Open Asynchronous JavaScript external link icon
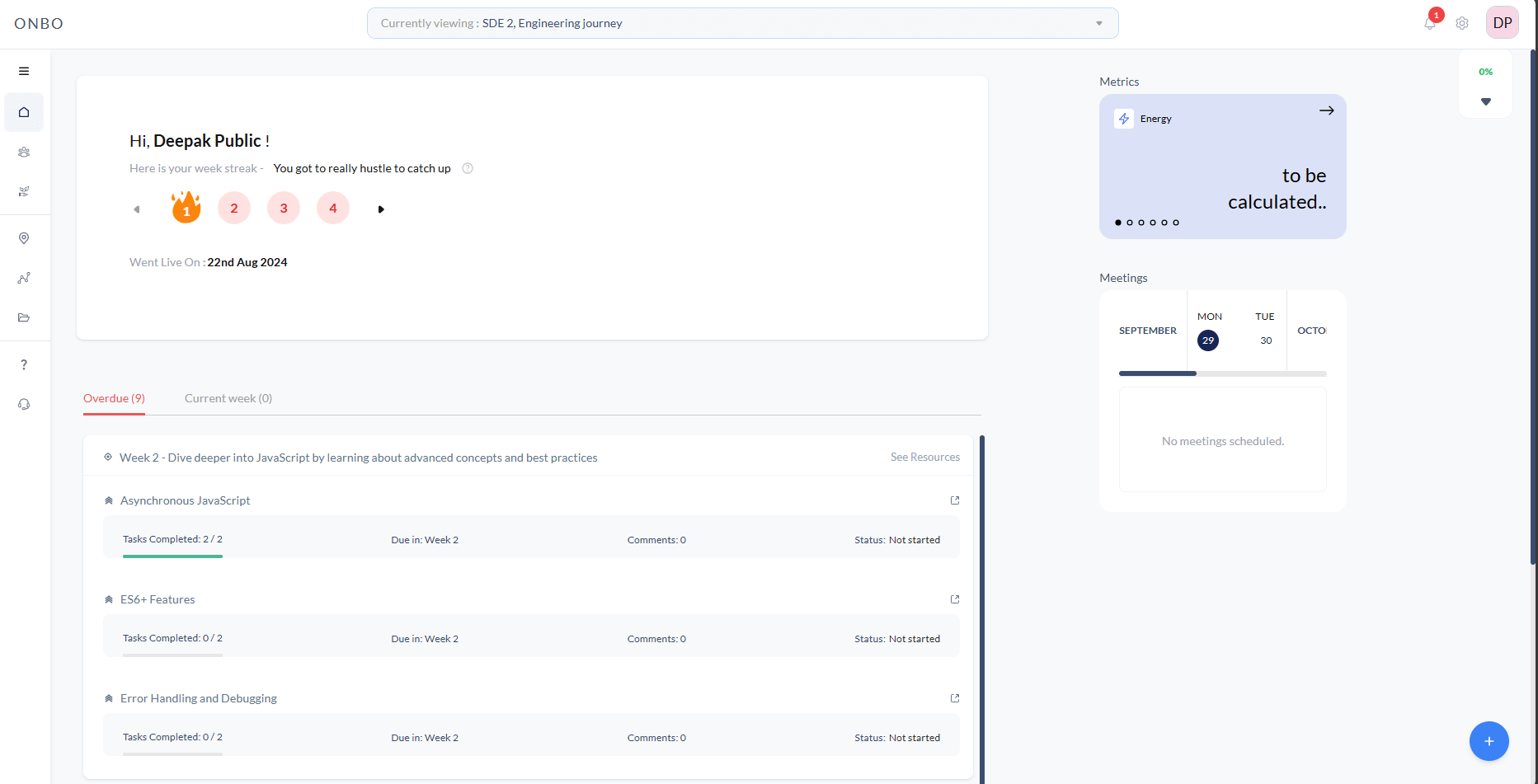The image size is (1538, 784). pyautogui.click(x=955, y=500)
